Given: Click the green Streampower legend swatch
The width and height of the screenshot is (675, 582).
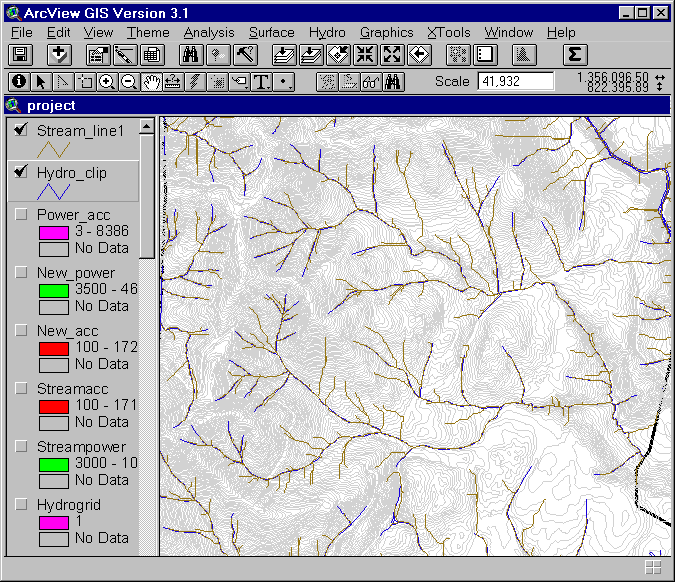Looking at the screenshot, I should point(54,465).
